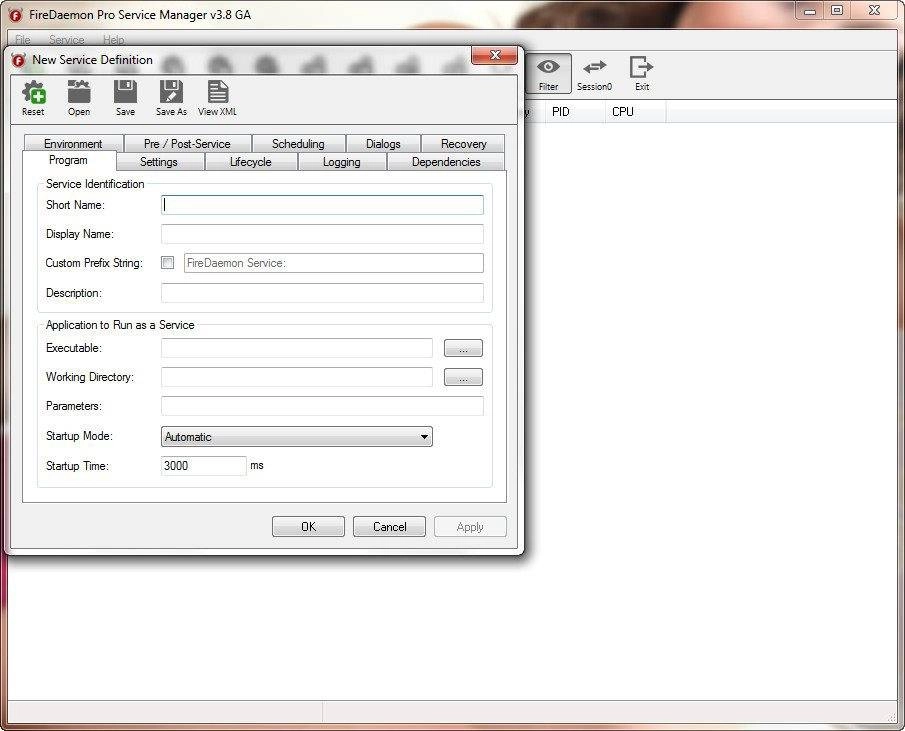Open the File menu in main window
Screen dimensions: 905x731
23,39
